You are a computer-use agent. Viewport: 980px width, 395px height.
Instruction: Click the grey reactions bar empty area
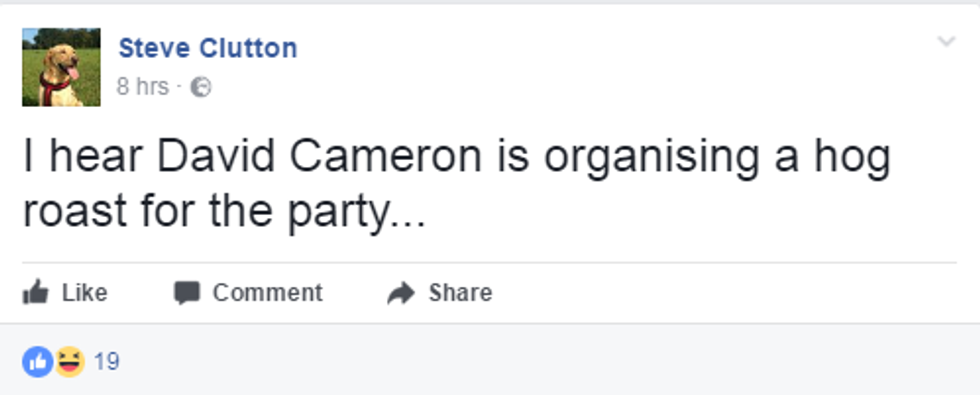[x=550, y=361]
